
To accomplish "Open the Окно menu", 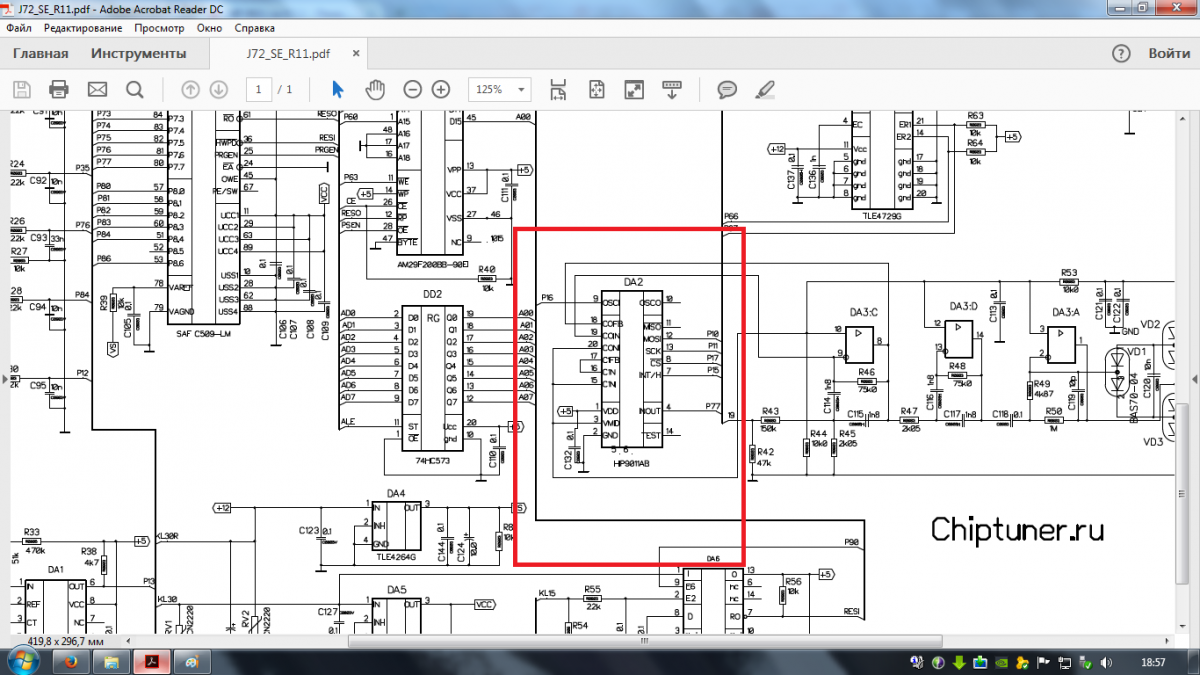I will (x=210, y=28).
